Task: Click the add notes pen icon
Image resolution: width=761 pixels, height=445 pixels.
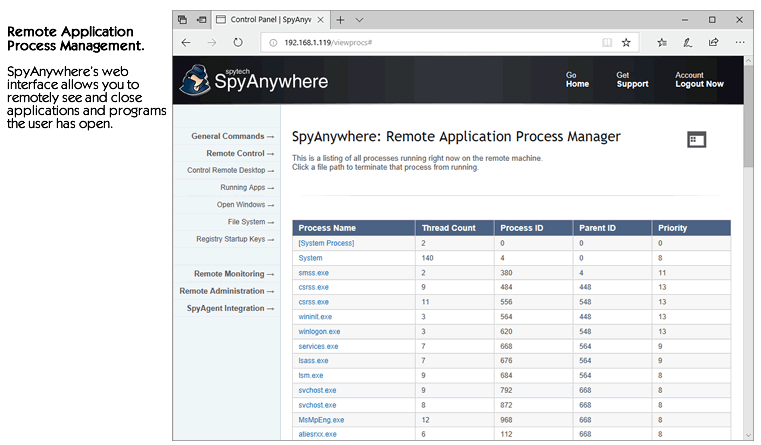Action: (x=688, y=43)
